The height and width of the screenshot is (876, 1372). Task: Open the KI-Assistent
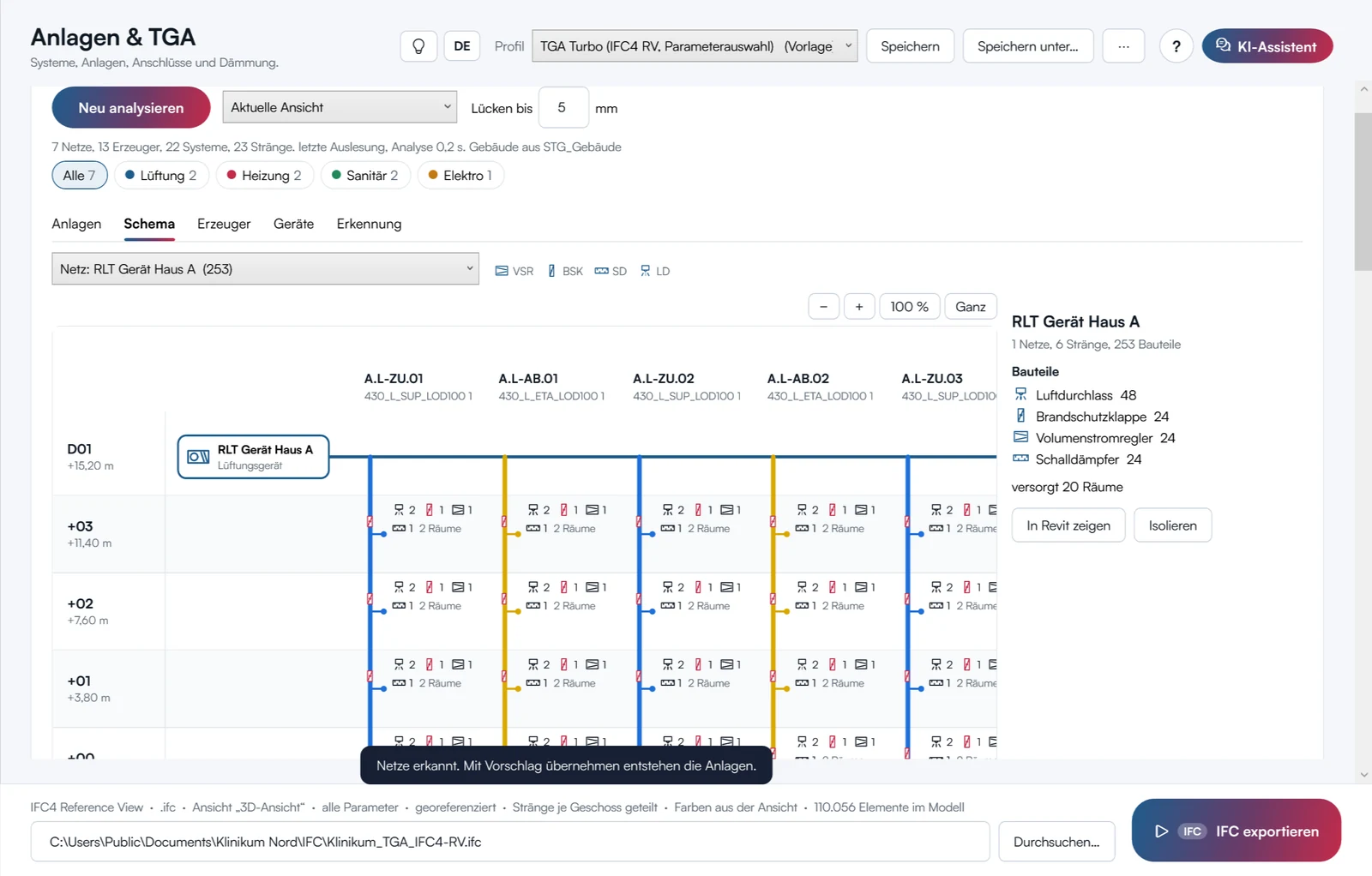point(1267,46)
